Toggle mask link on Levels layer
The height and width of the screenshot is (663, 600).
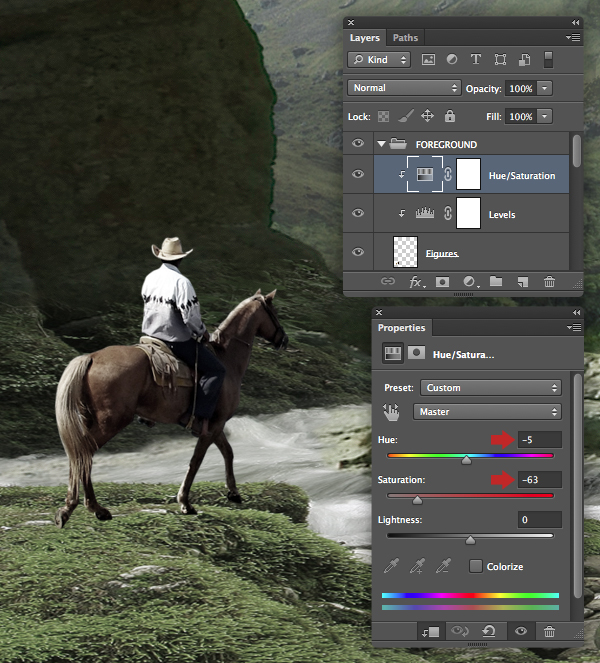click(x=448, y=213)
